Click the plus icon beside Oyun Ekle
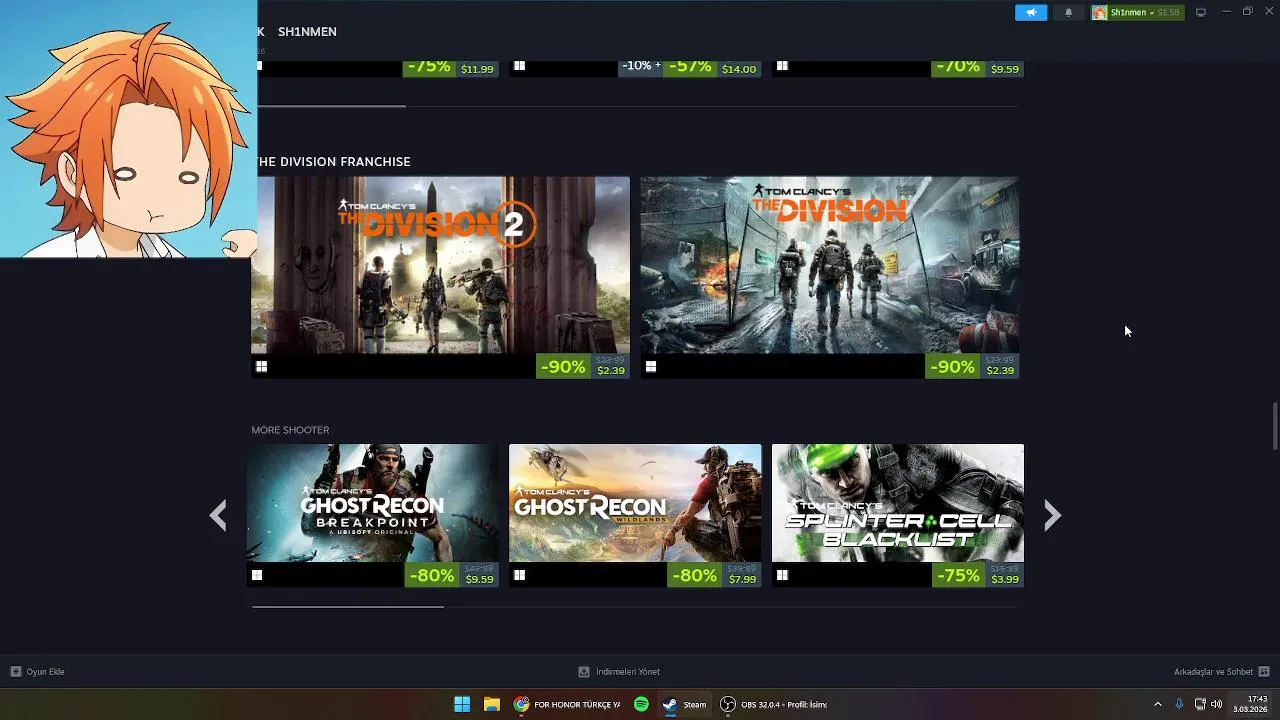 [x=15, y=672]
